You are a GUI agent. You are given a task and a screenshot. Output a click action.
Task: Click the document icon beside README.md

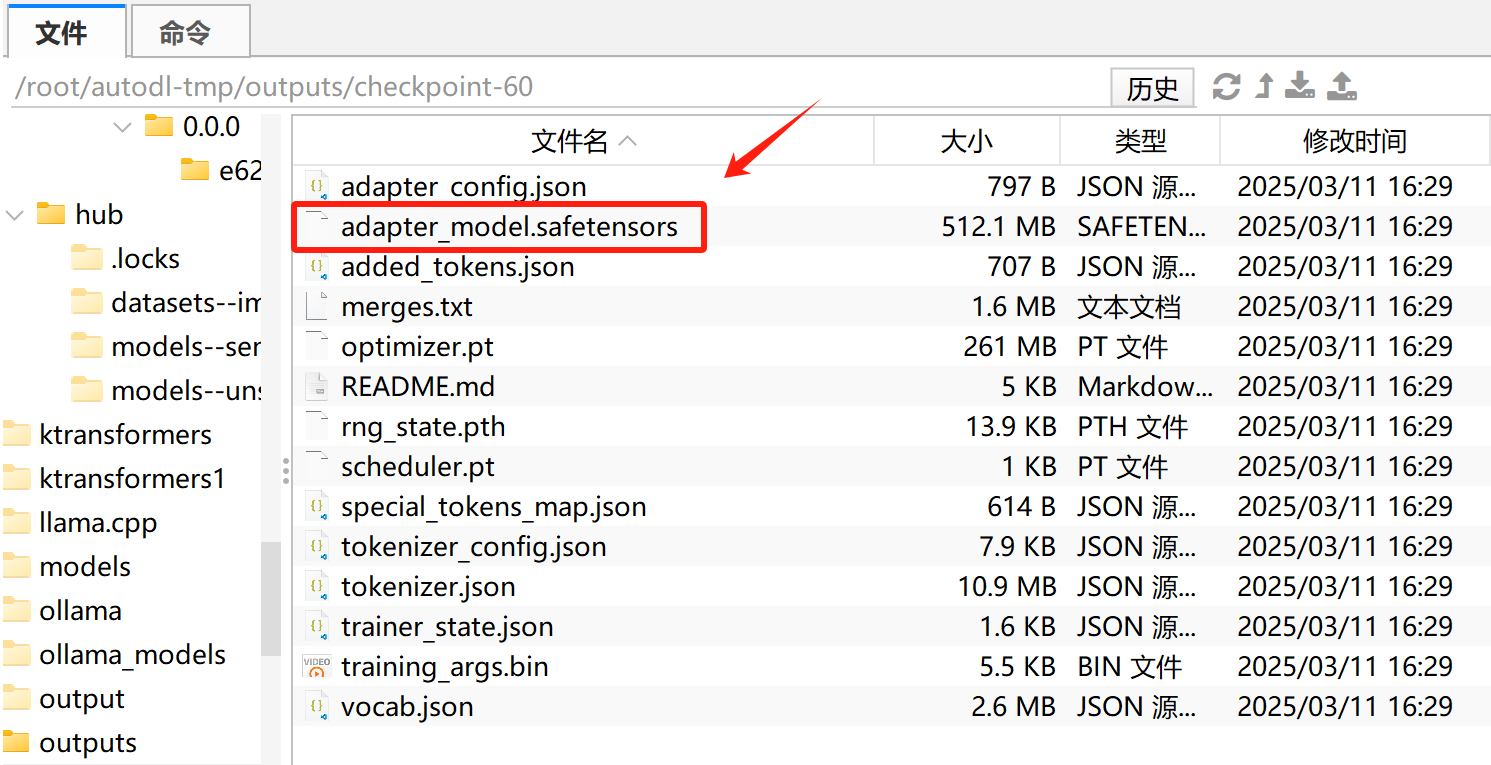[316, 386]
